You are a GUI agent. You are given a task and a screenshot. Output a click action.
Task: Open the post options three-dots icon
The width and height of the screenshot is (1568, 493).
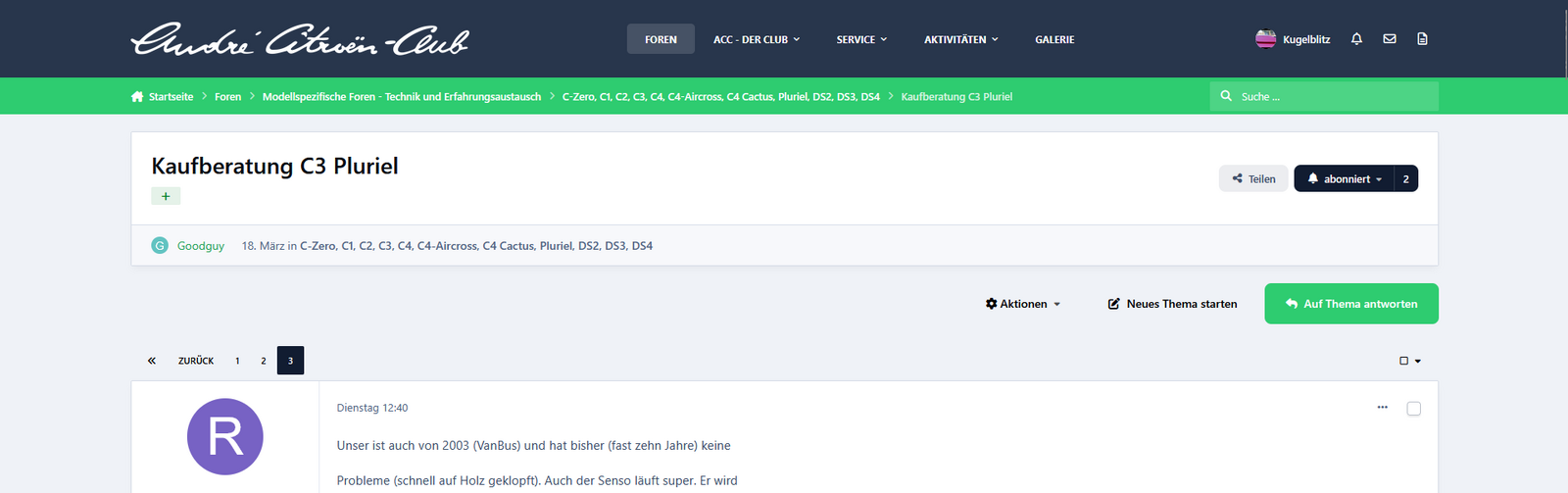point(1382,408)
